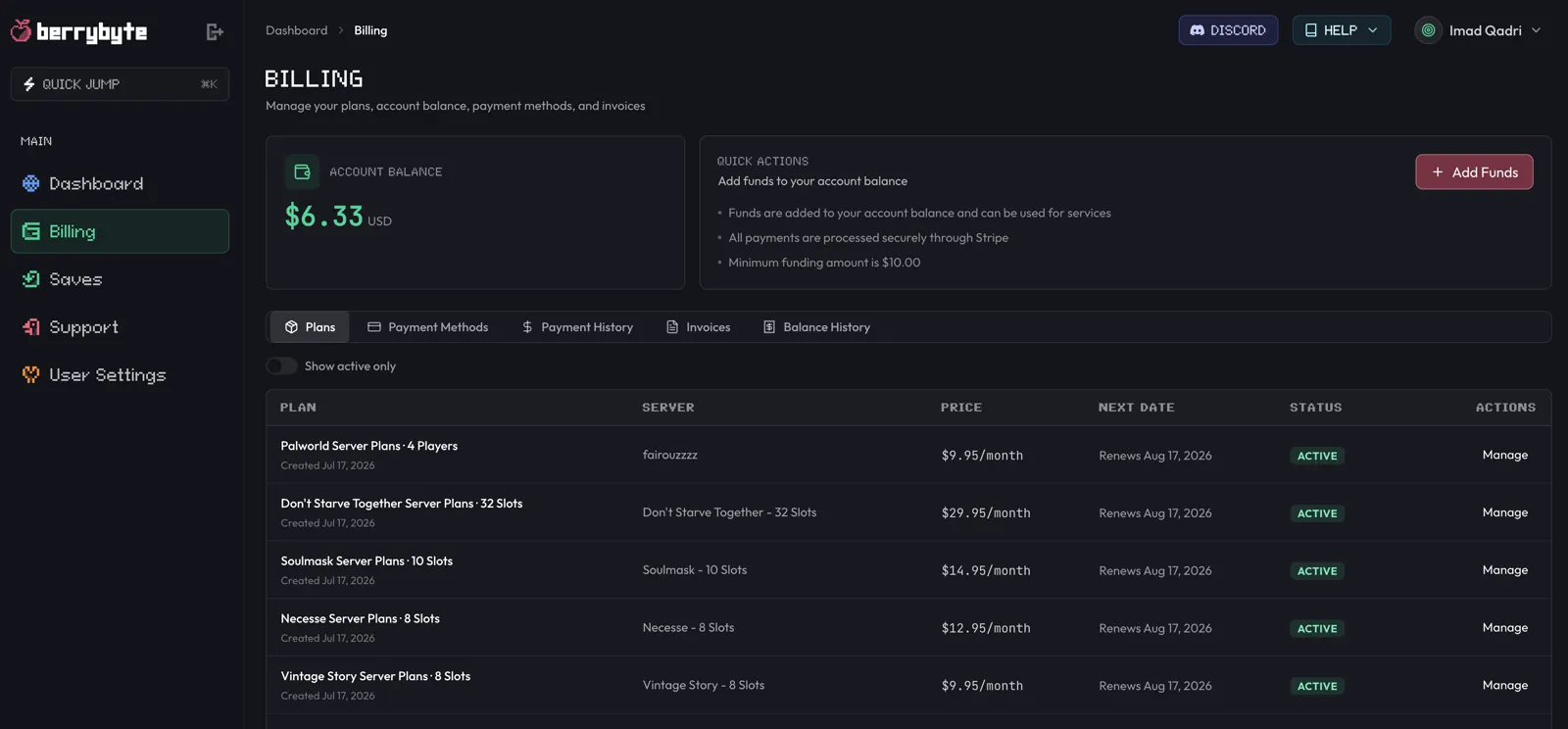Click the Billing breadcrumb text

tap(370, 30)
